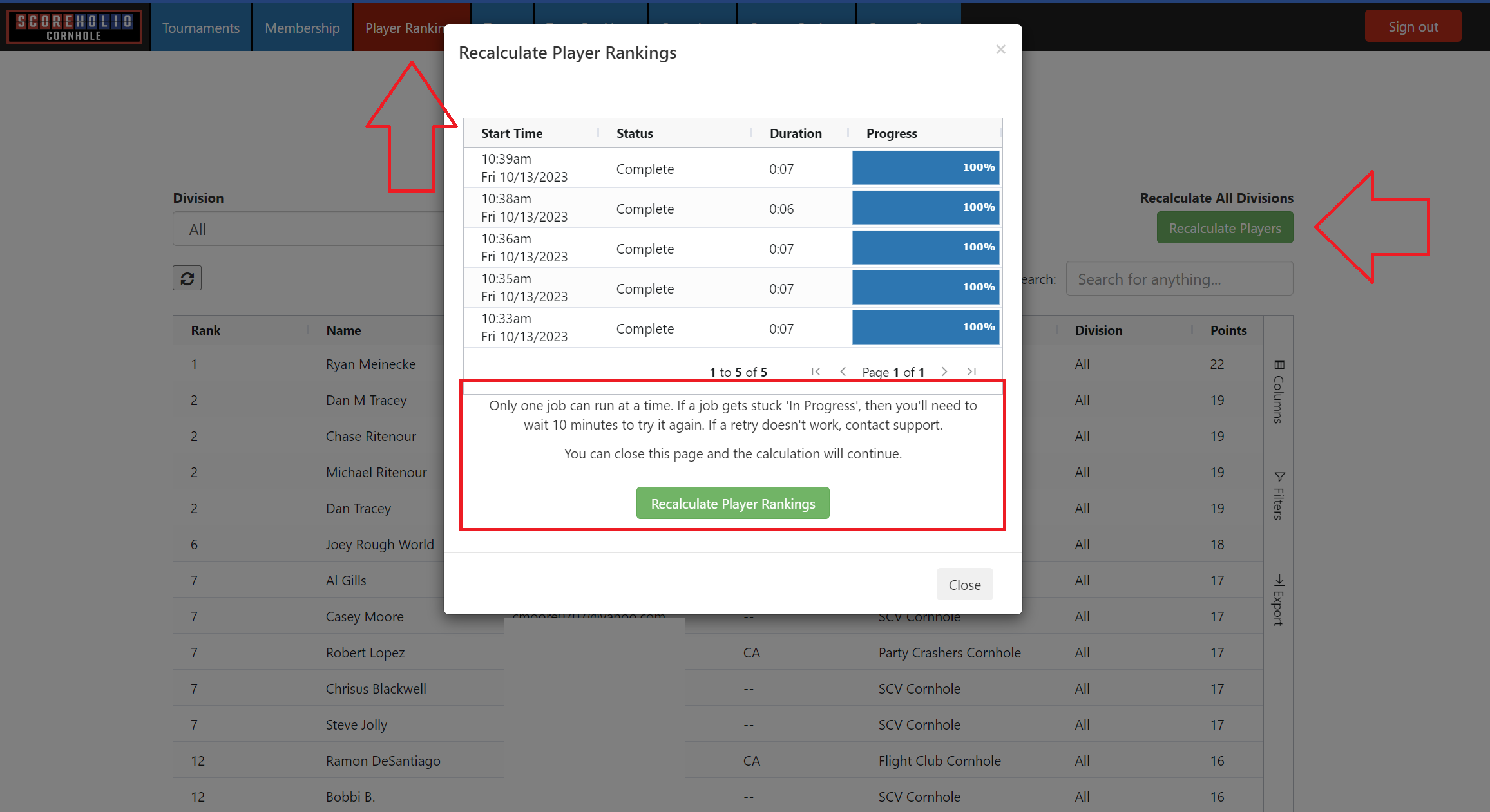Click the Sign out button
The image size is (1490, 812).
point(1413,26)
